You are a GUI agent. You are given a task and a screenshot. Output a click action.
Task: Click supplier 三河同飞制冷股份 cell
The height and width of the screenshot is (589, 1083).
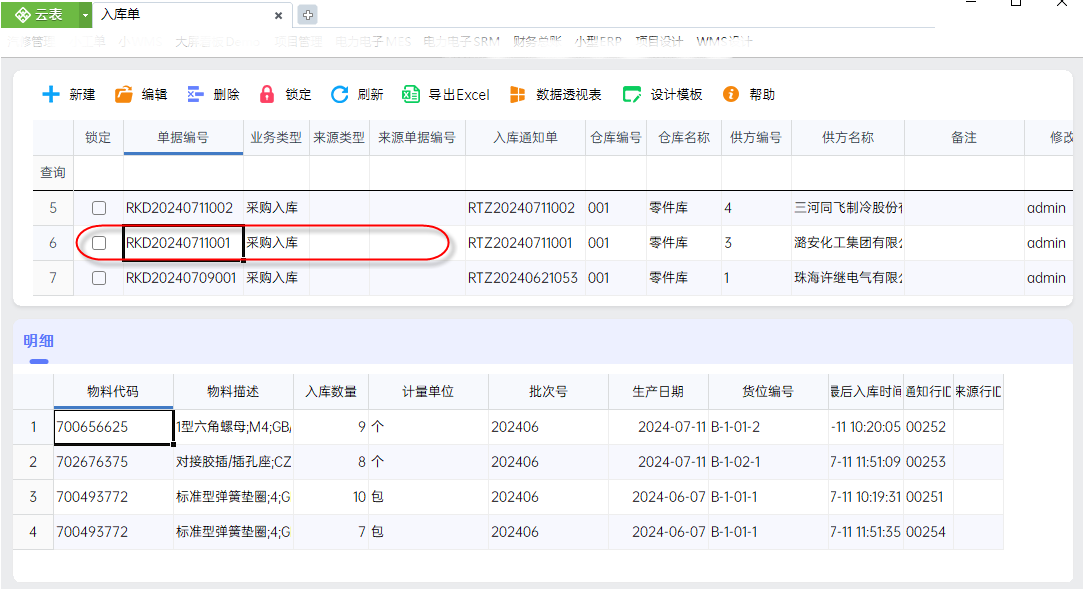(847, 208)
